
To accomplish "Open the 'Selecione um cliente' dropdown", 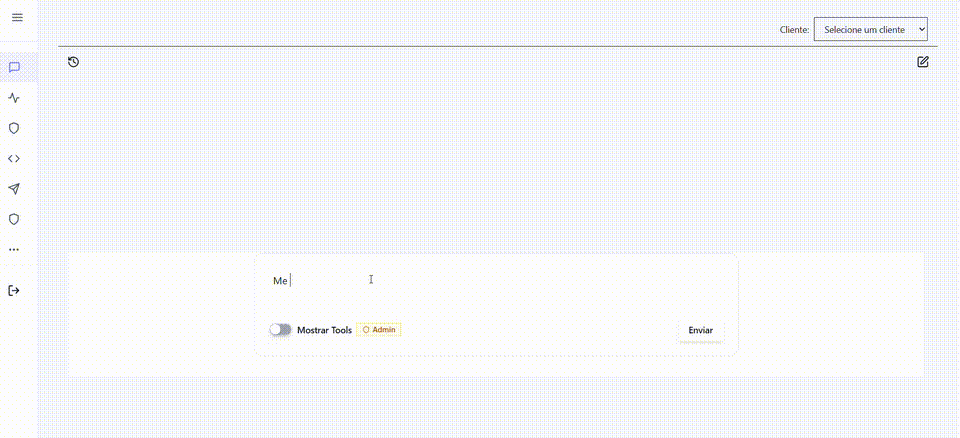I will pos(870,30).
